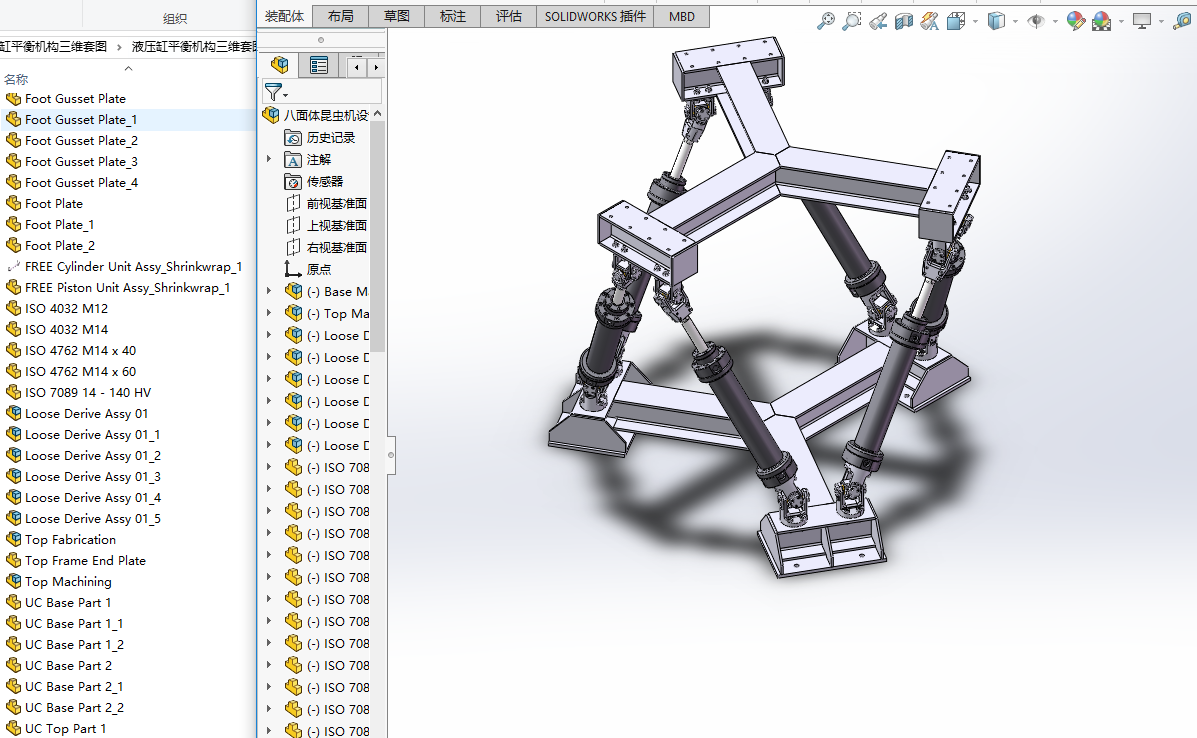Open the SOLIDWORKS 插件 tab
Screen dimensions: 1197x738
tap(595, 16)
